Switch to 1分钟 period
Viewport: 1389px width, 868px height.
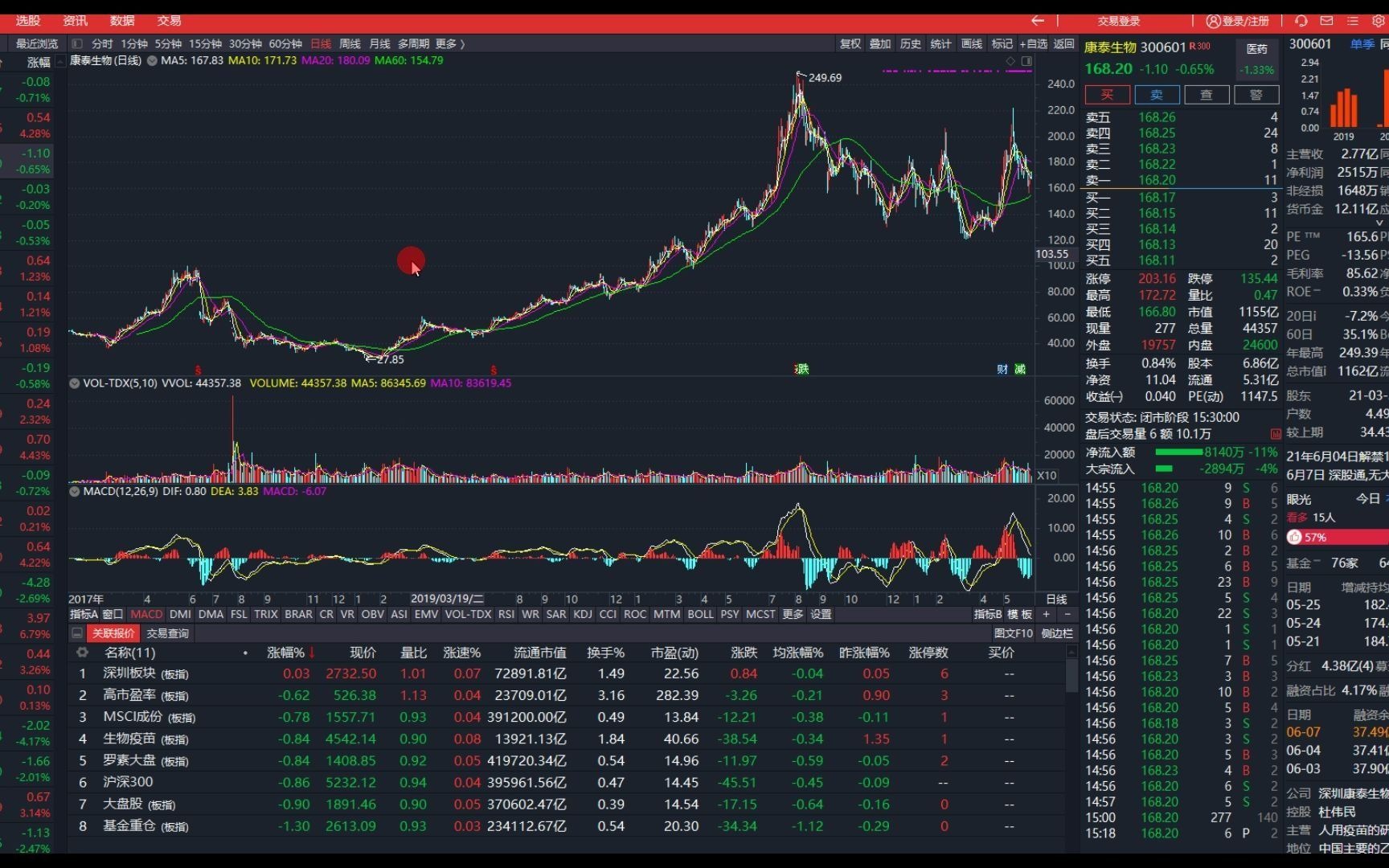134,43
